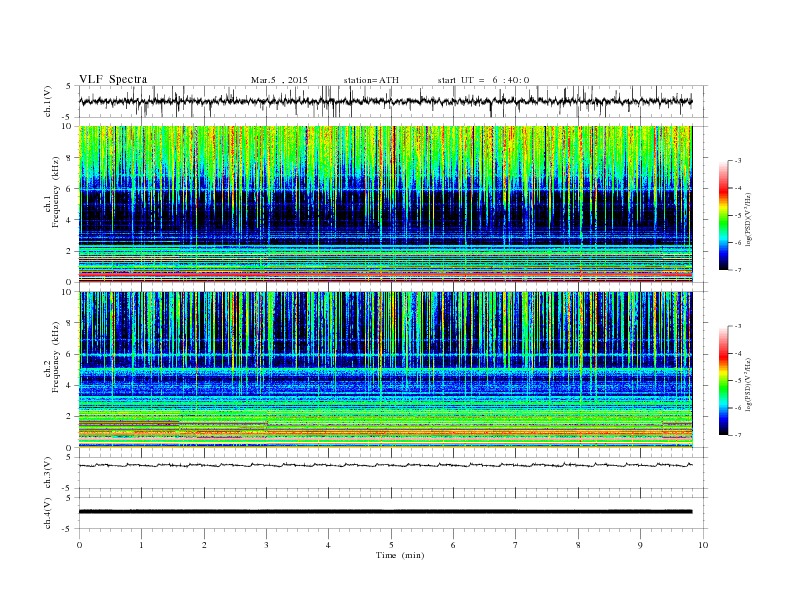Click the thick ch.4 voltage trace
Image resolution: width=792 pixels, height=612 pixels.
point(385,512)
